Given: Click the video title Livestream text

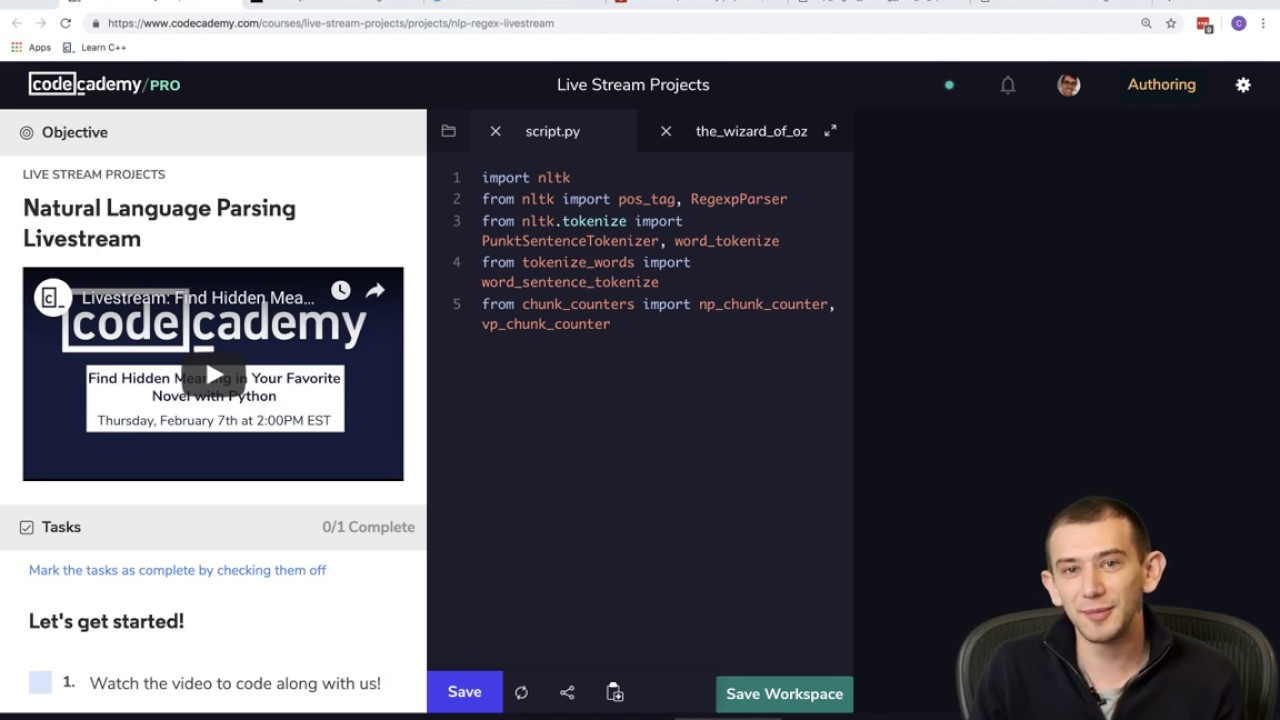Looking at the screenshot, I should (x=198, y=298).
